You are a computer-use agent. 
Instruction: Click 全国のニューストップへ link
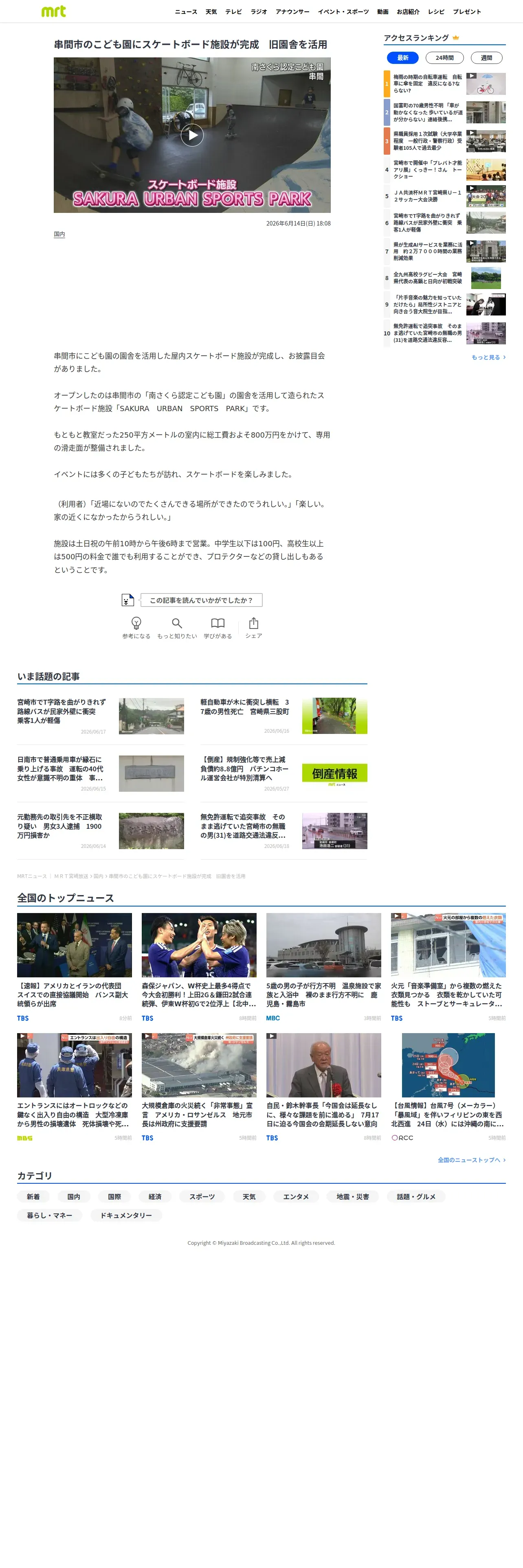pos(472,1160)
